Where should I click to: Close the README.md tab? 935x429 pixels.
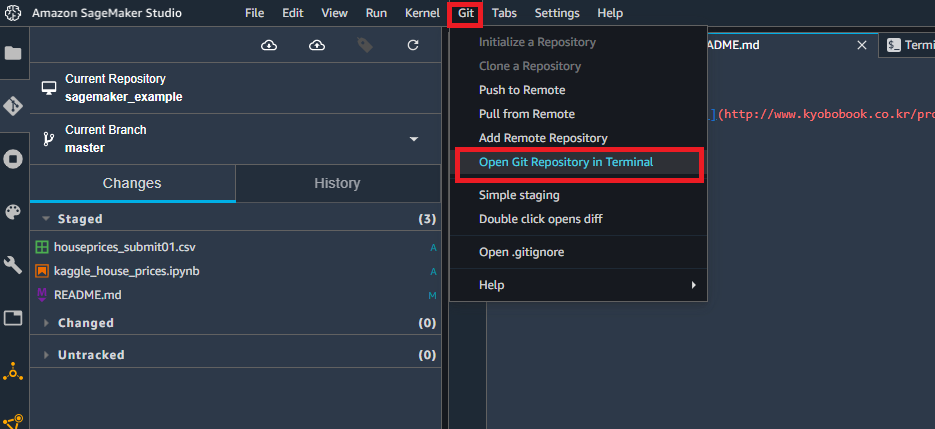point(862,45)
